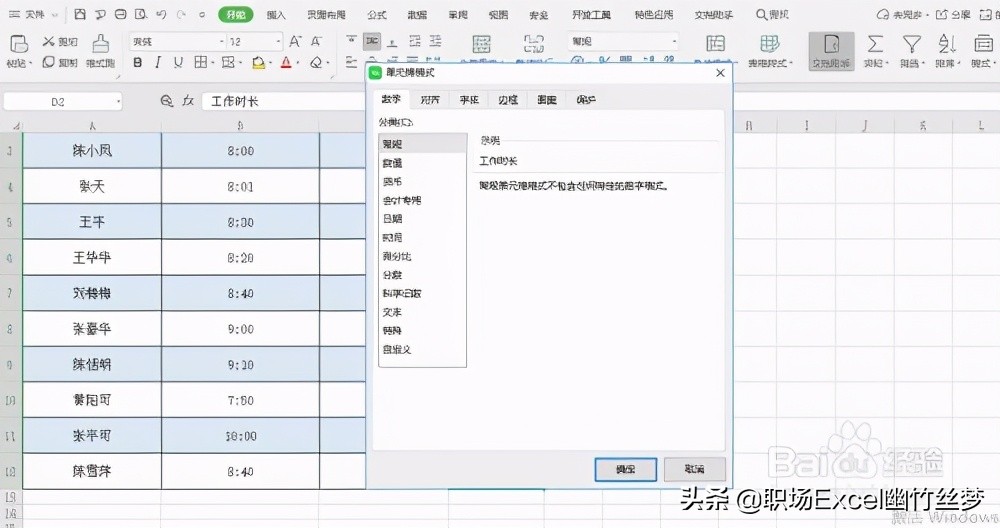Viewport: 1000px width, 528px height.
Task: Click the Sort A-Z icon
Action: 947,44
